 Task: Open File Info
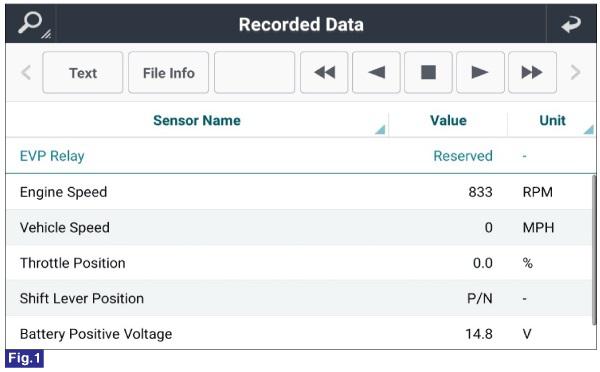click(x=168, y=72)
